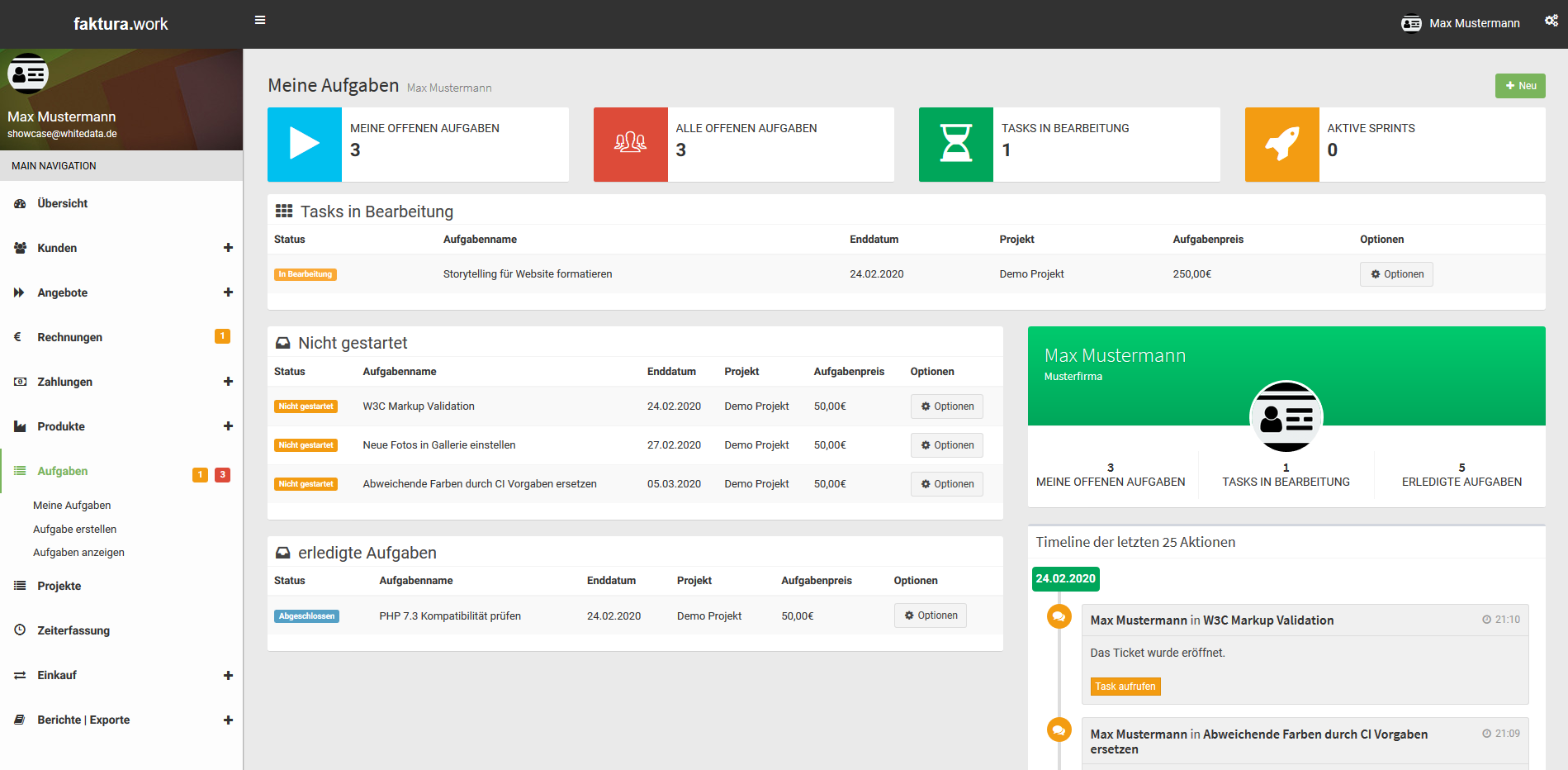Click the 250,00€ price in Tasks in Bearbeitung

pyautogui.click(x=1192, y=274)
